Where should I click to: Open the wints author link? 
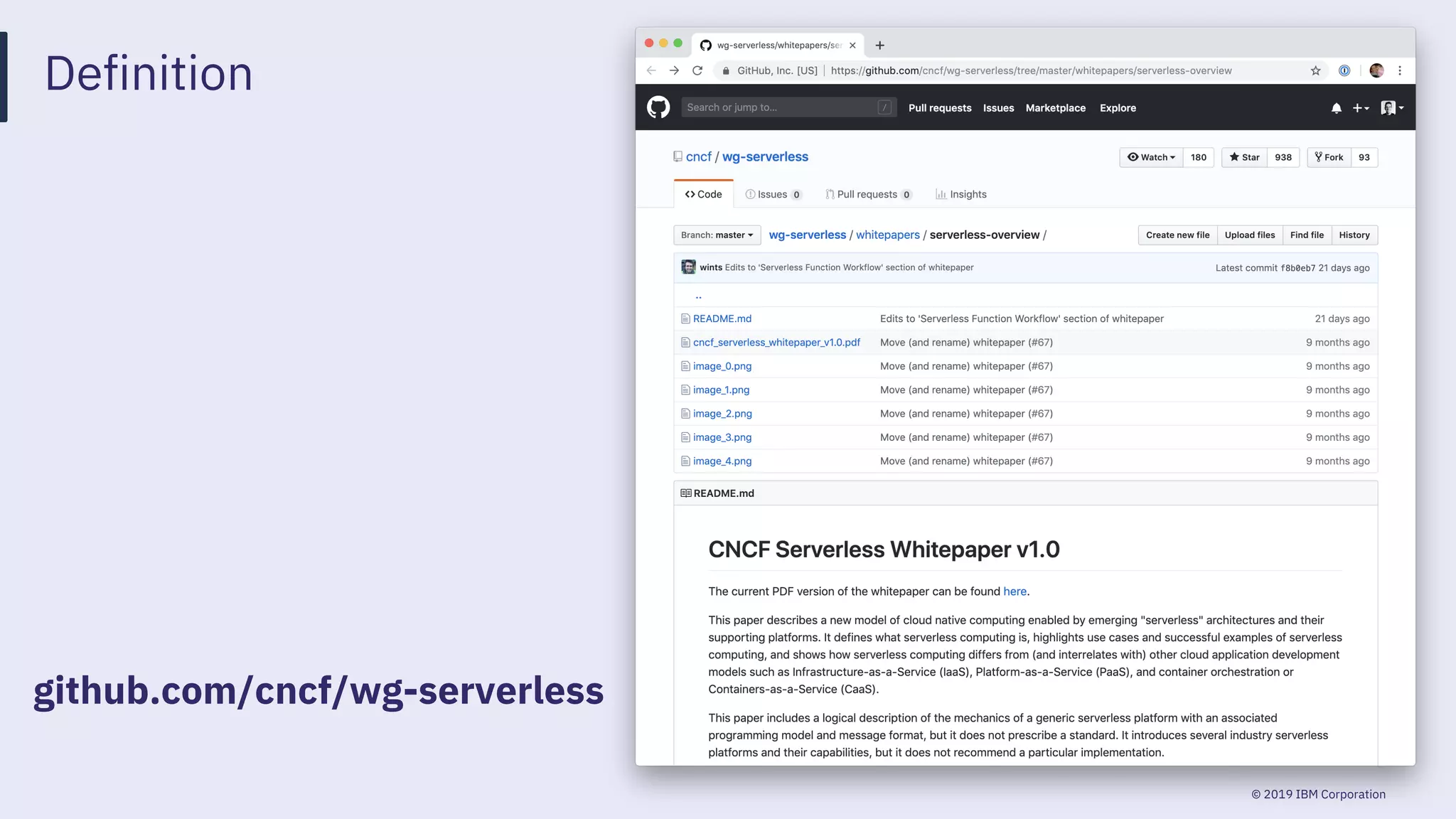click(711, 267)
